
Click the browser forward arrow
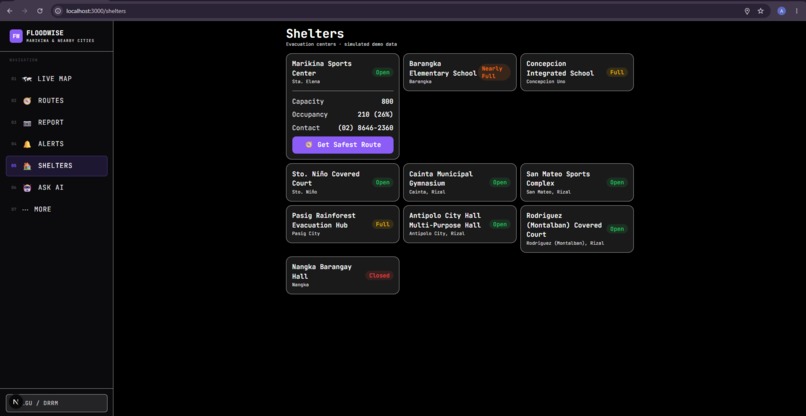pyautogui.click(x=24, y=11)
